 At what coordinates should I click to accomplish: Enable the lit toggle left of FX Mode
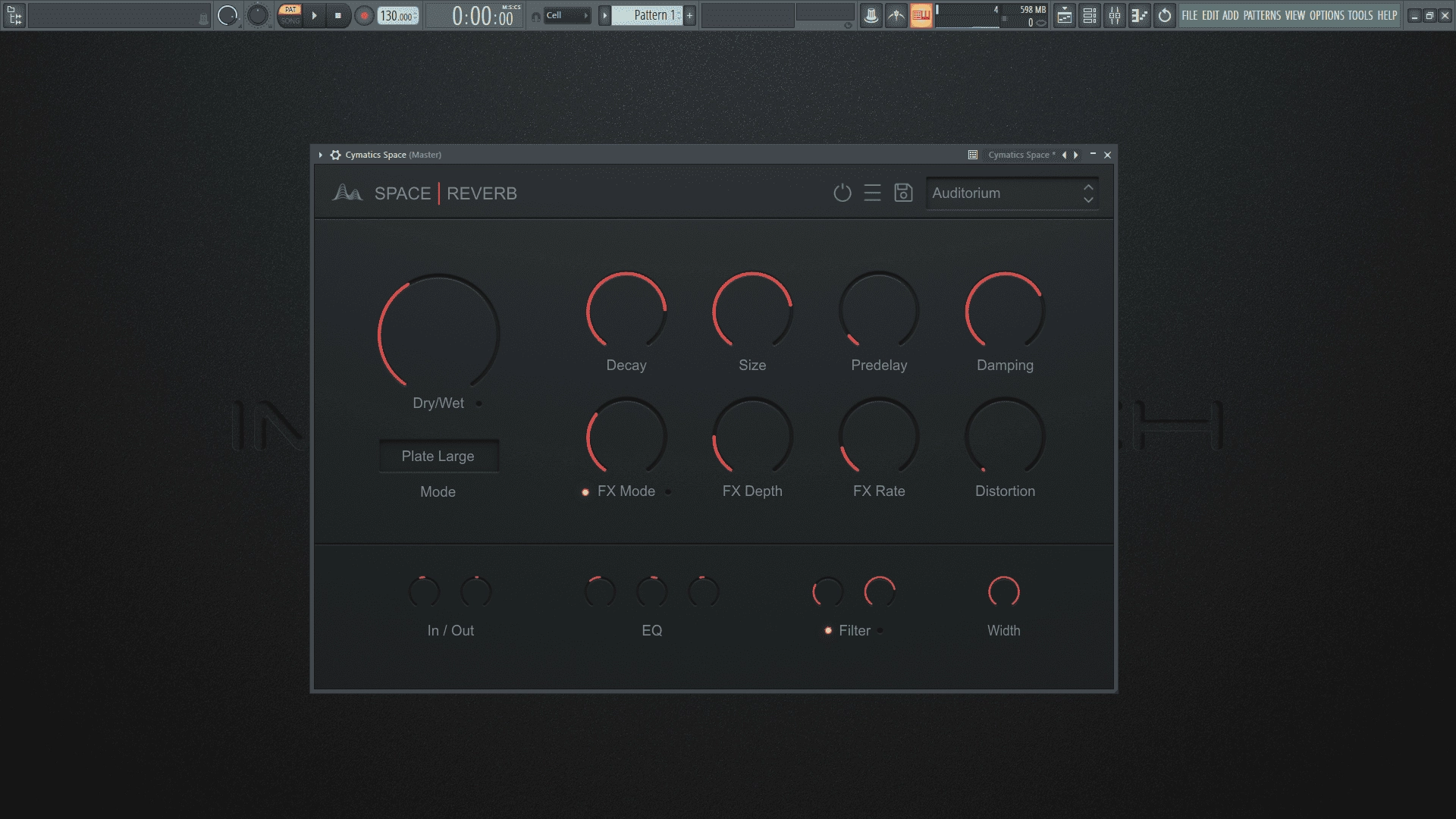pos(585,492)
